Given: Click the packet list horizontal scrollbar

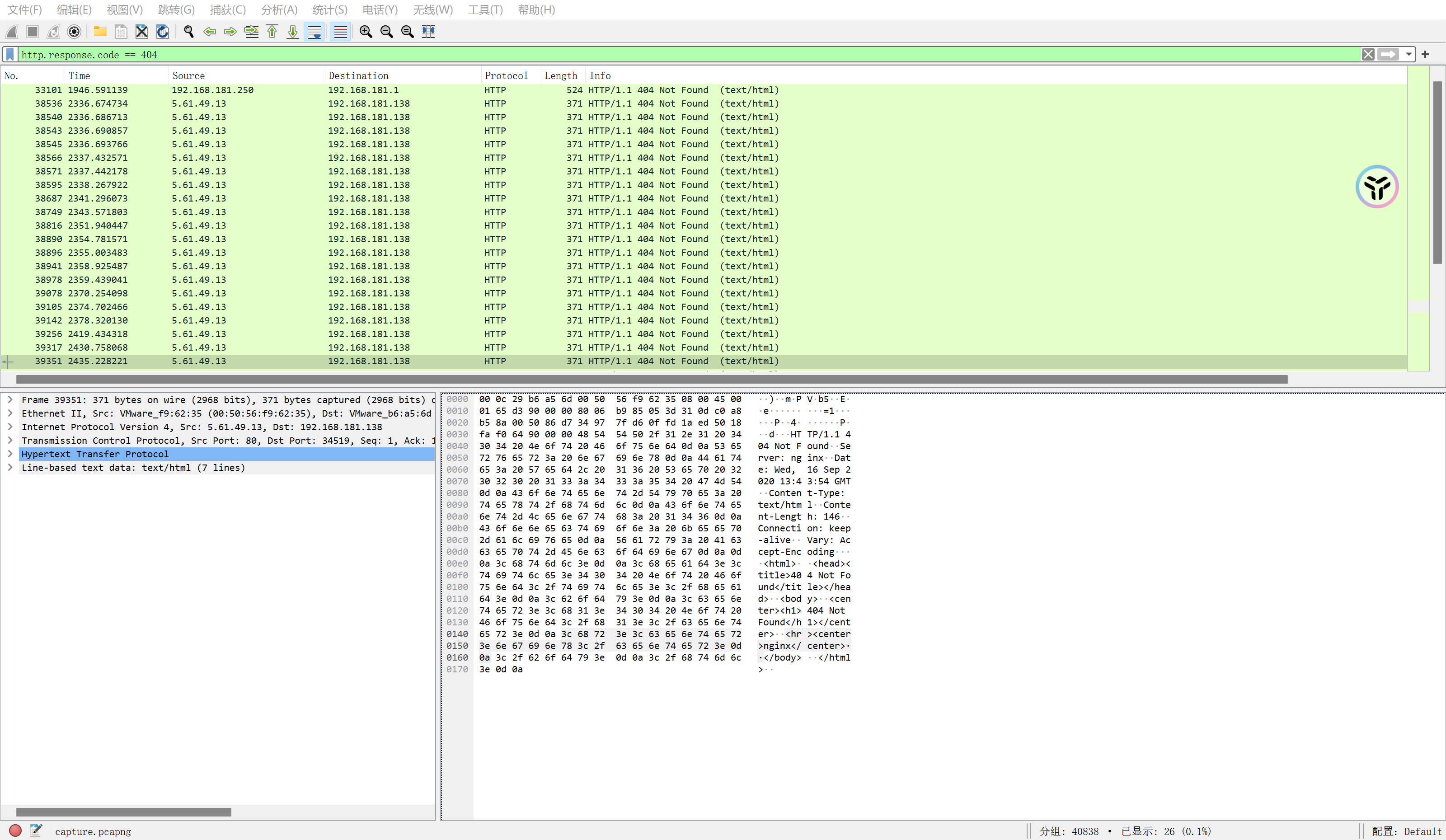Looking at the screenshot, I should click(x=651, y=379).
